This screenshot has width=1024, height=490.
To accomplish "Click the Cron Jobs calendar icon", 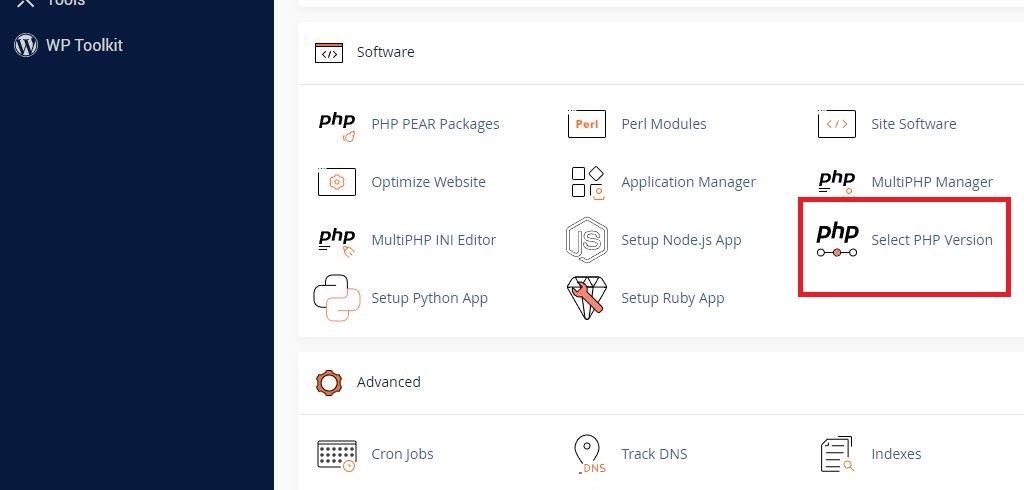I will tap(337, 455).
